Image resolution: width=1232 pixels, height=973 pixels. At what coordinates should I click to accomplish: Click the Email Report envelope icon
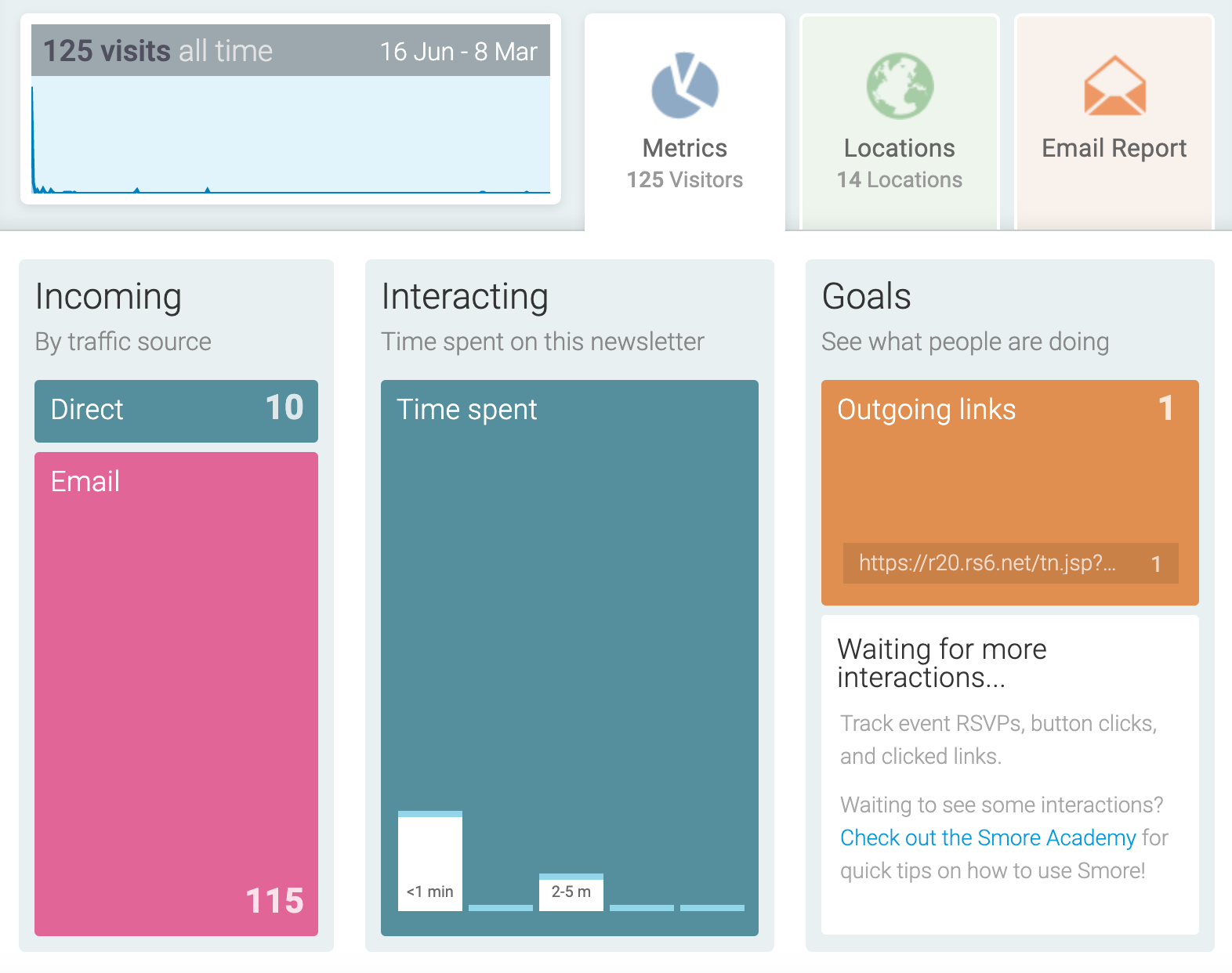(1114, 85)
